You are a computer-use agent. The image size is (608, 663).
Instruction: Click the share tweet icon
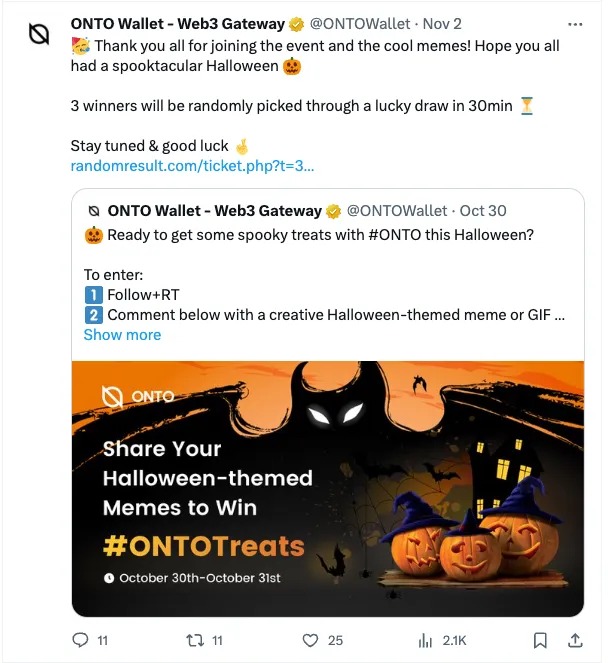(x=575, y=639)
